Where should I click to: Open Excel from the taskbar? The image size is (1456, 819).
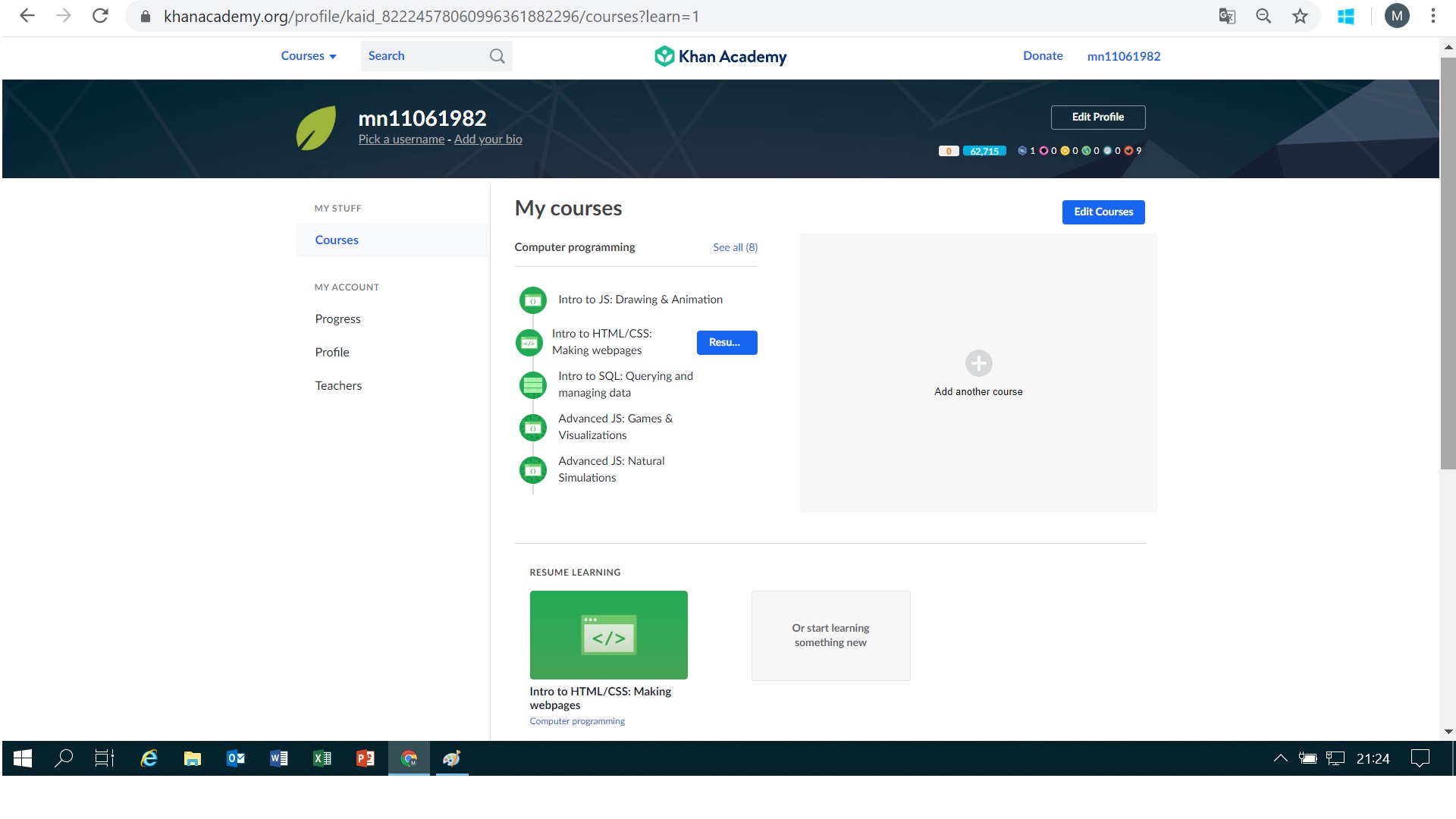322,758
